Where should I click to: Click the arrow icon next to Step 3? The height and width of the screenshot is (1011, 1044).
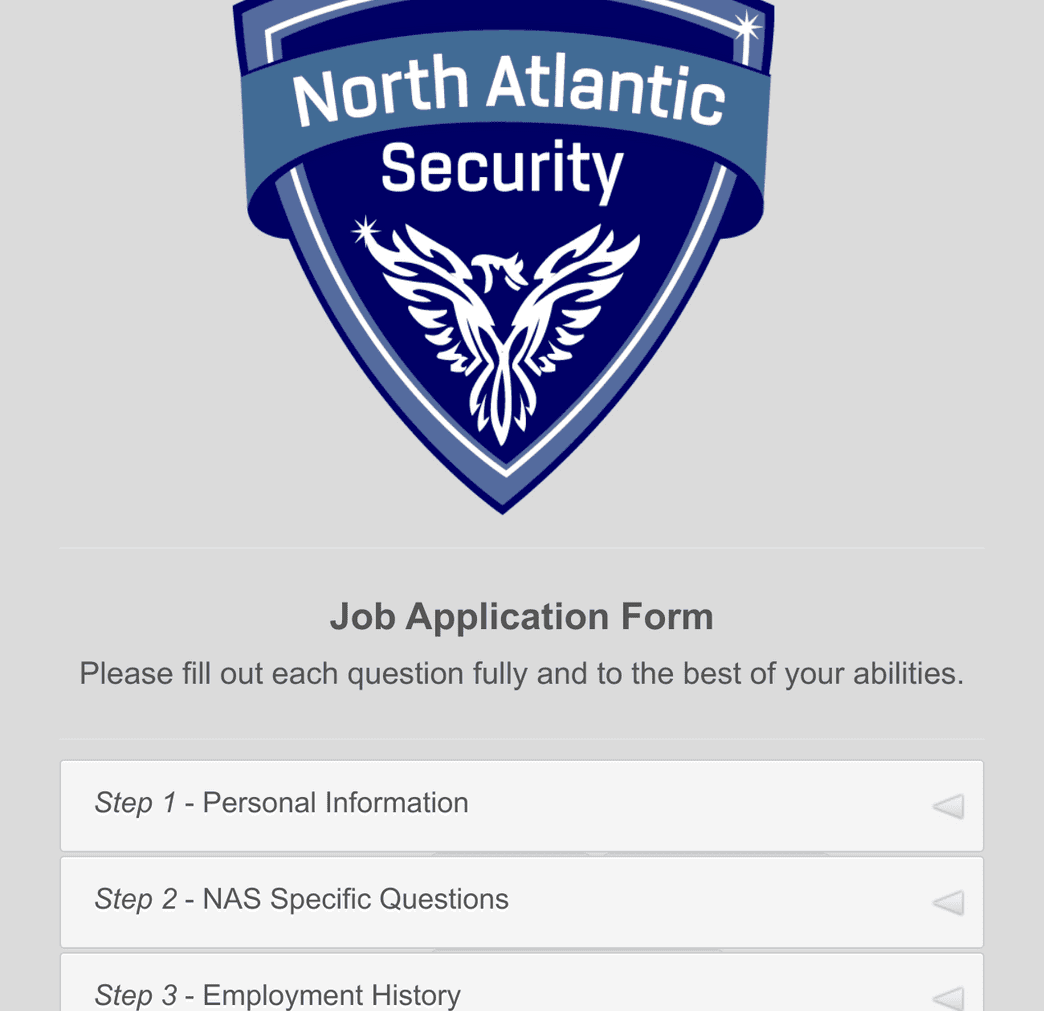947,997
